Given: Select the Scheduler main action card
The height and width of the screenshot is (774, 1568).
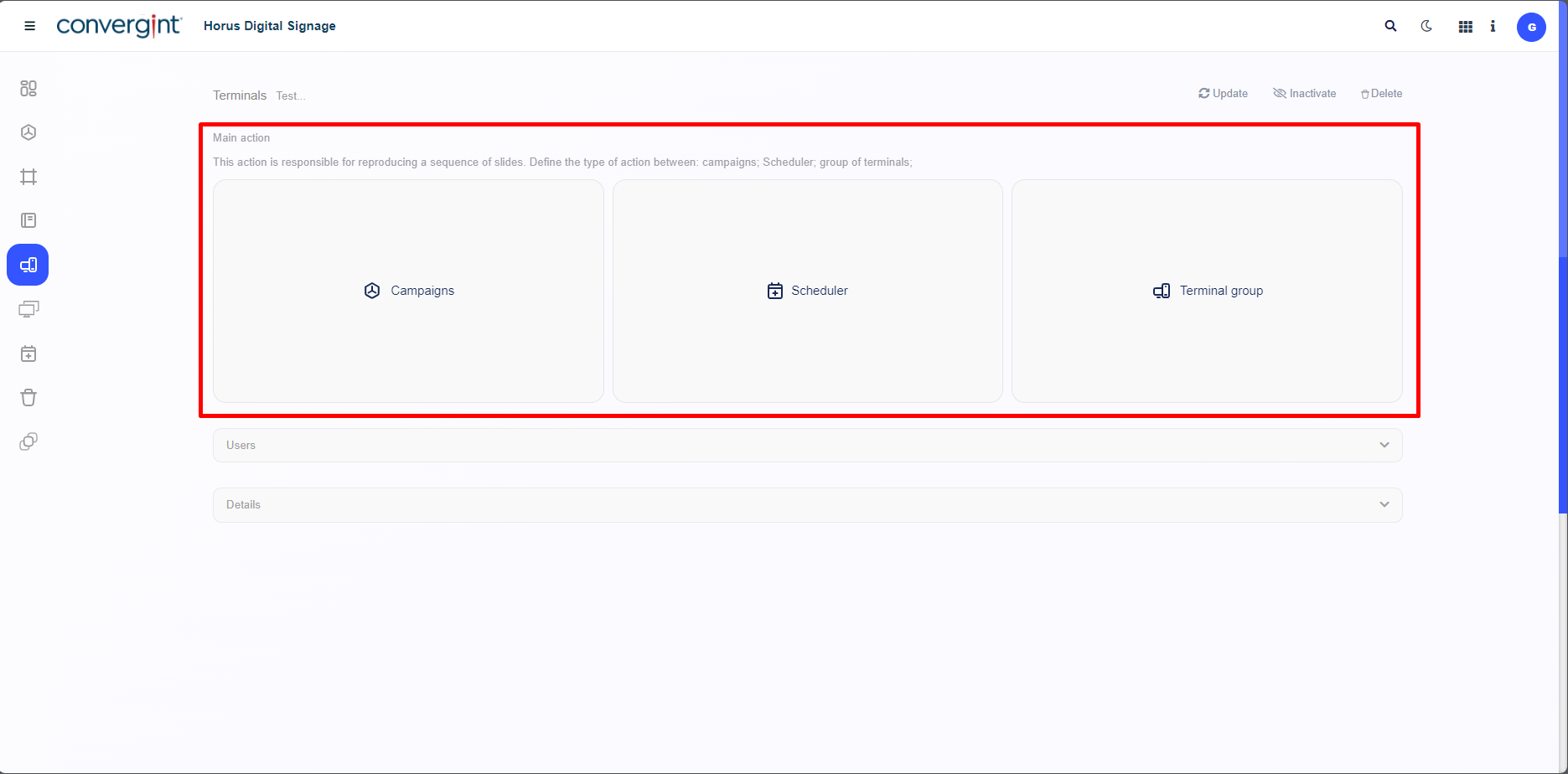Looking at the screenshot, I should [807, 291].
